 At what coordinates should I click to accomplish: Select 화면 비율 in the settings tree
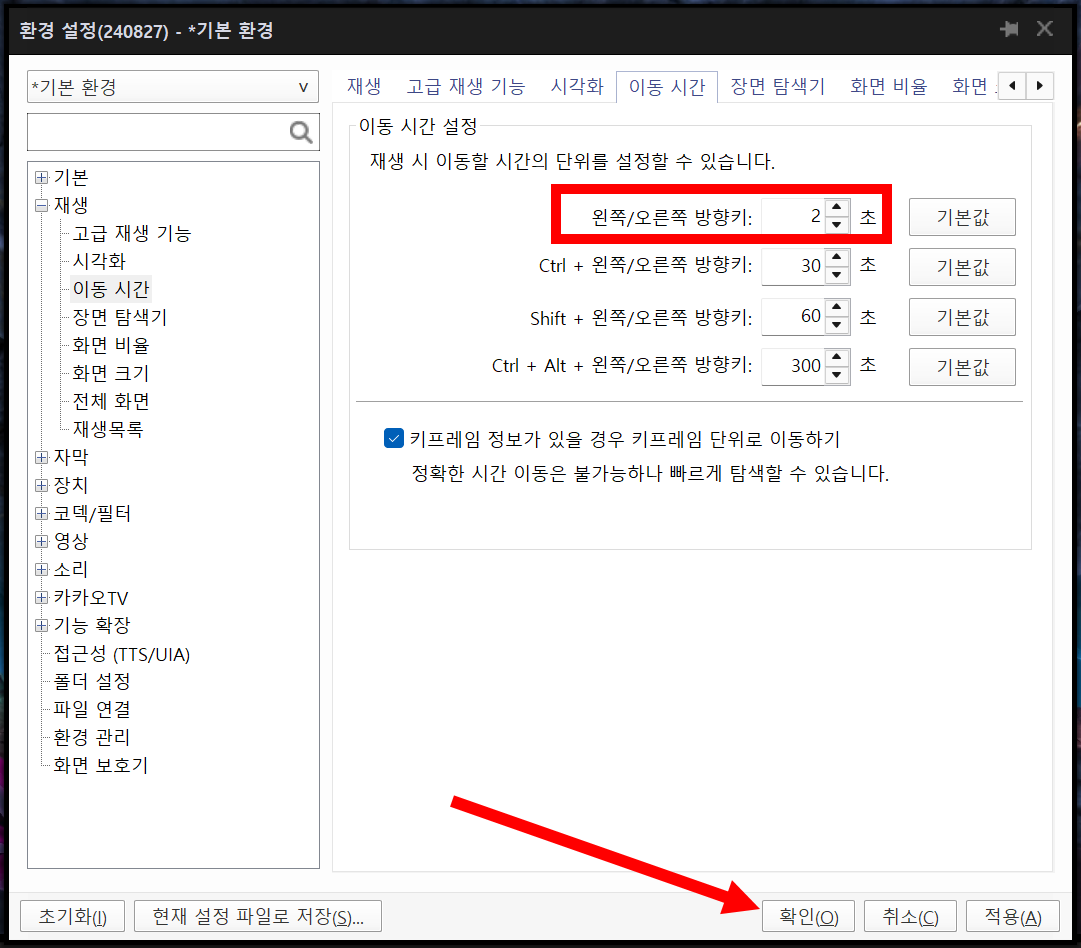[x=111, y=345]
